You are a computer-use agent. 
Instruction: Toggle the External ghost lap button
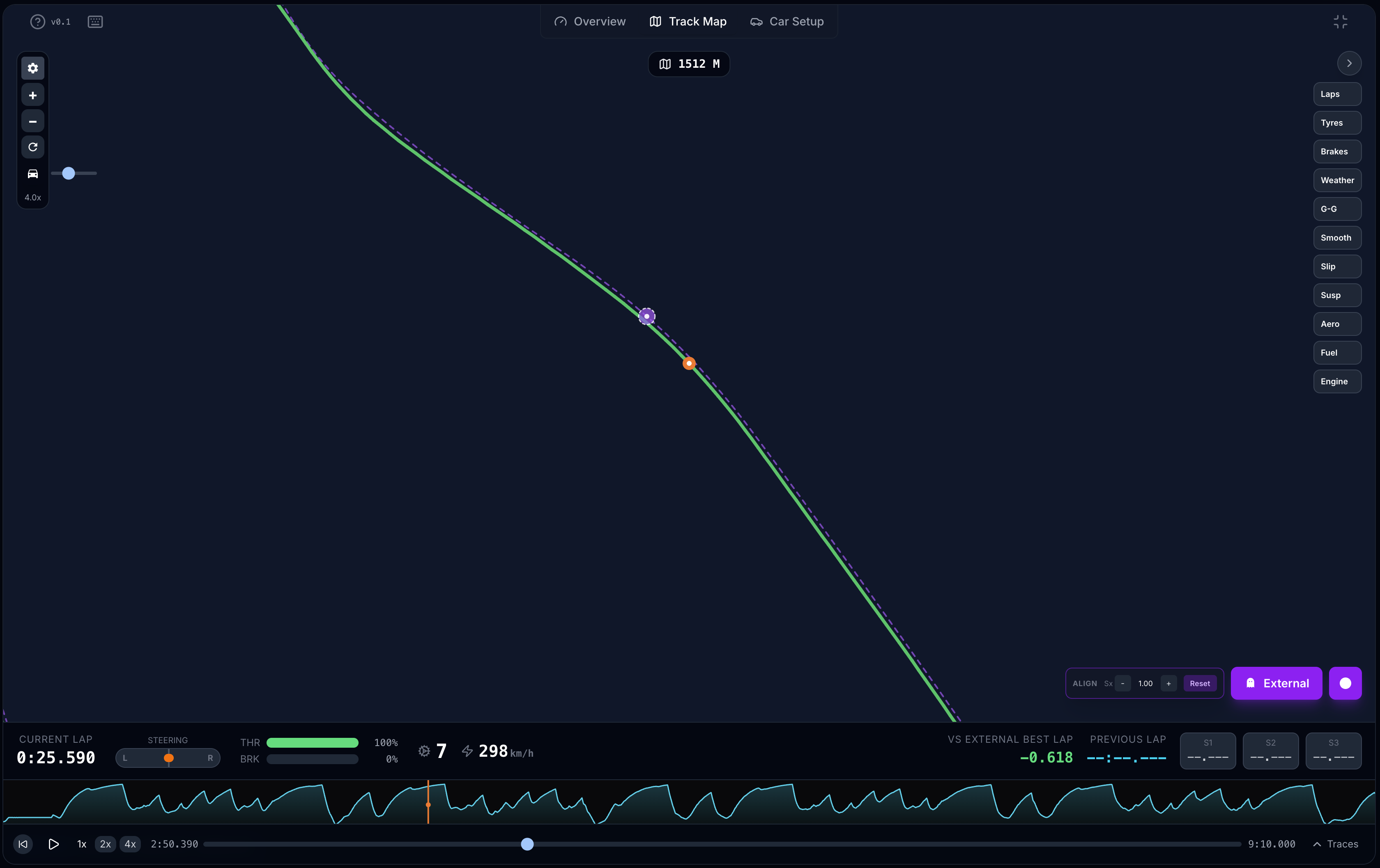pos(1276,683)
